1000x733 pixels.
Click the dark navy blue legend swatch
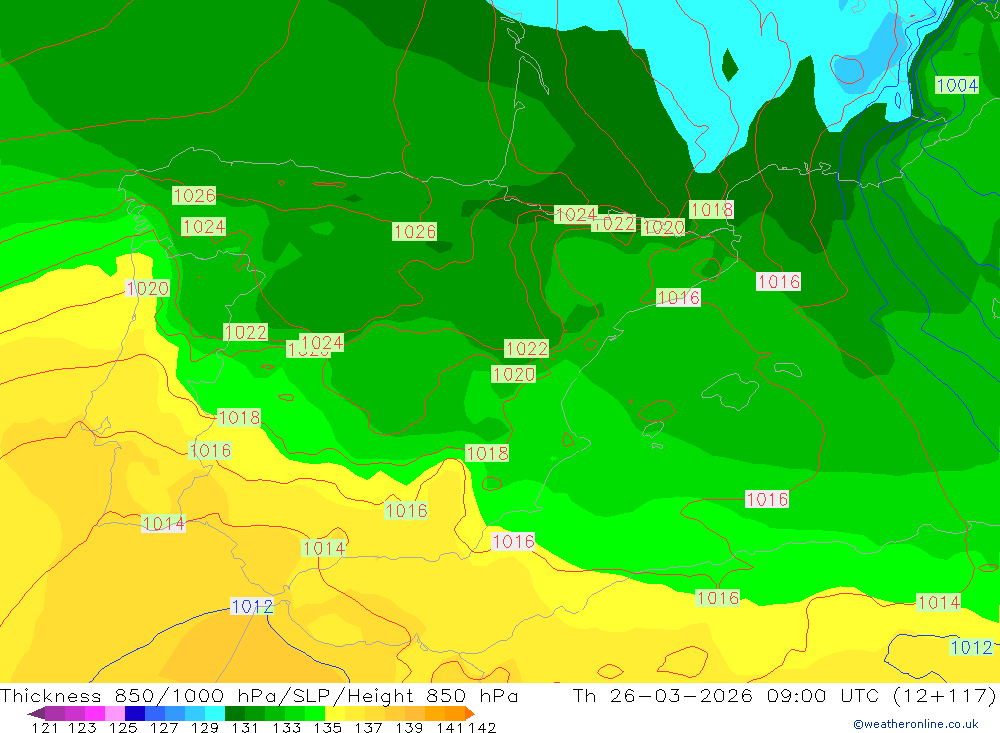click(135, 713)
